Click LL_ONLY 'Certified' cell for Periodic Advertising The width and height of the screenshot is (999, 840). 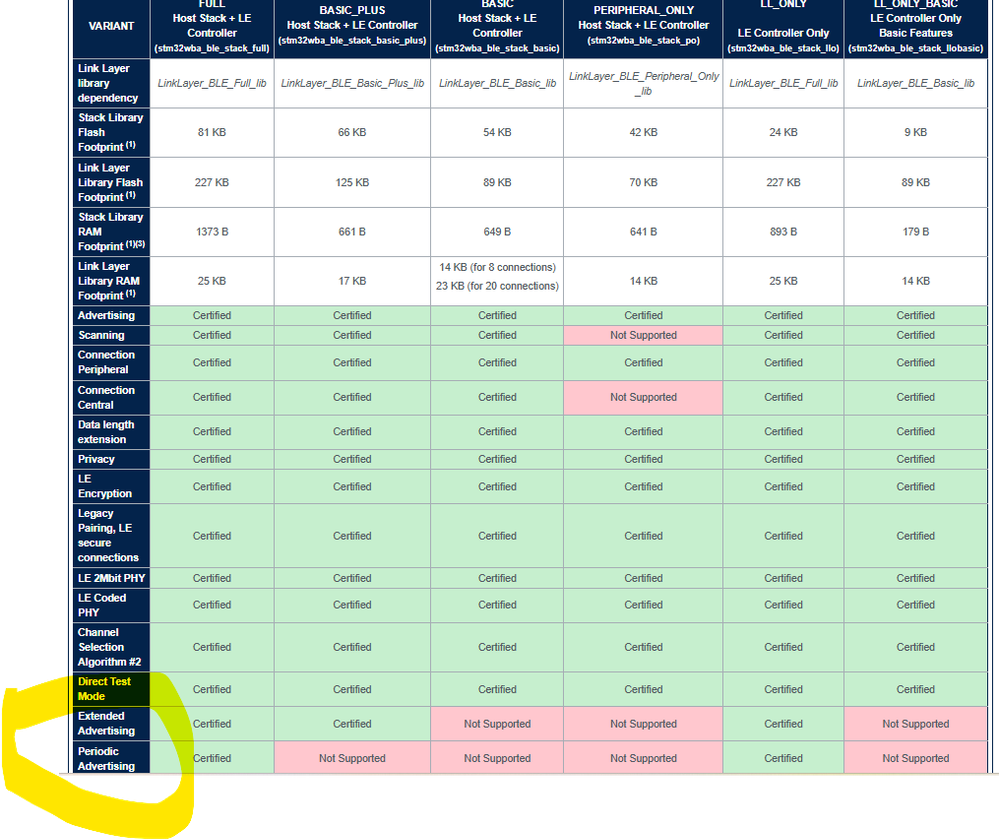784,758
